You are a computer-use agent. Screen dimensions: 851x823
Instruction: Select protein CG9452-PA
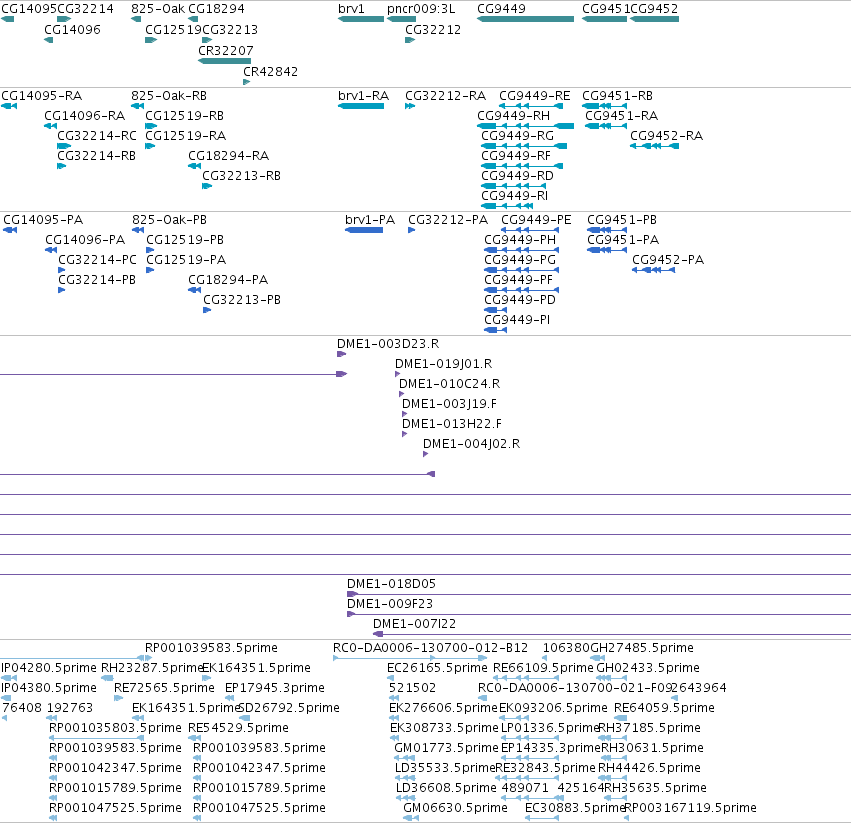668,260
